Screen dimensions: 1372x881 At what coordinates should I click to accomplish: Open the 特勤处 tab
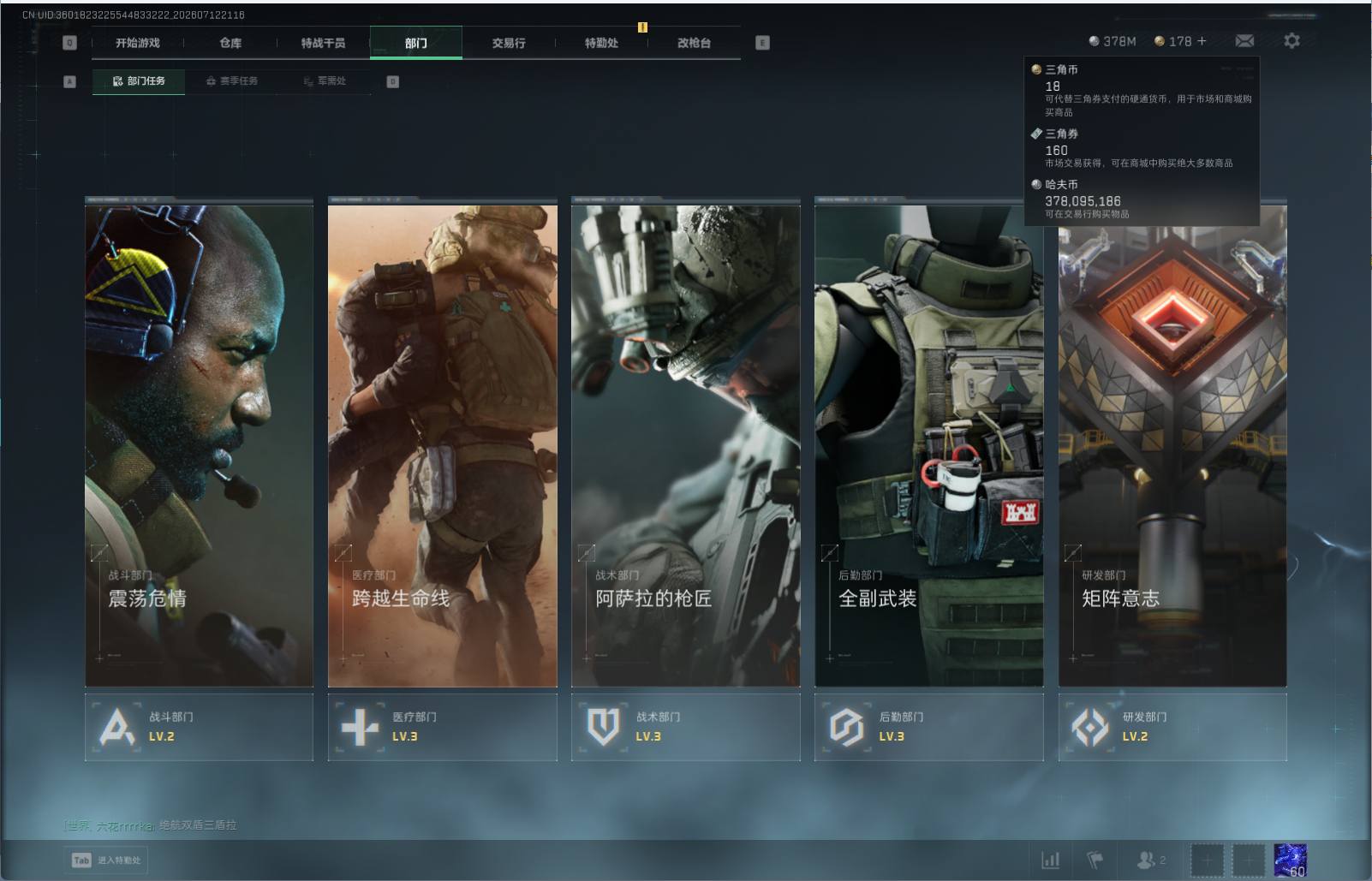coord(601,43)
